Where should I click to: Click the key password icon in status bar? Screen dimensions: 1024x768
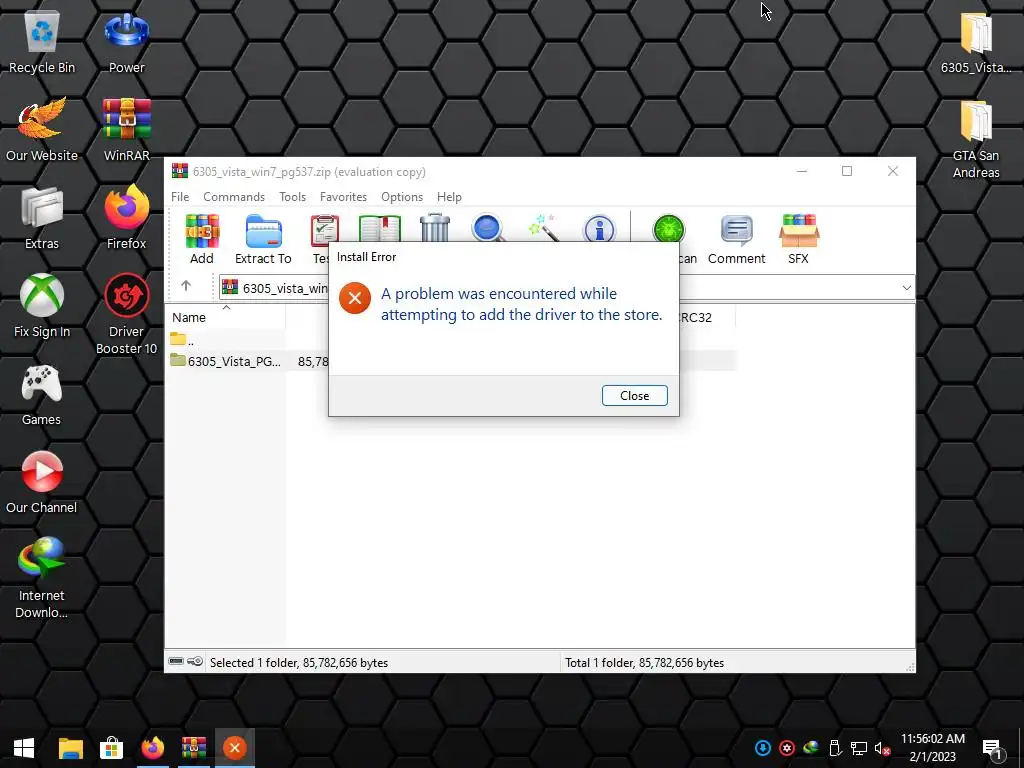click(x=195, y=662)
